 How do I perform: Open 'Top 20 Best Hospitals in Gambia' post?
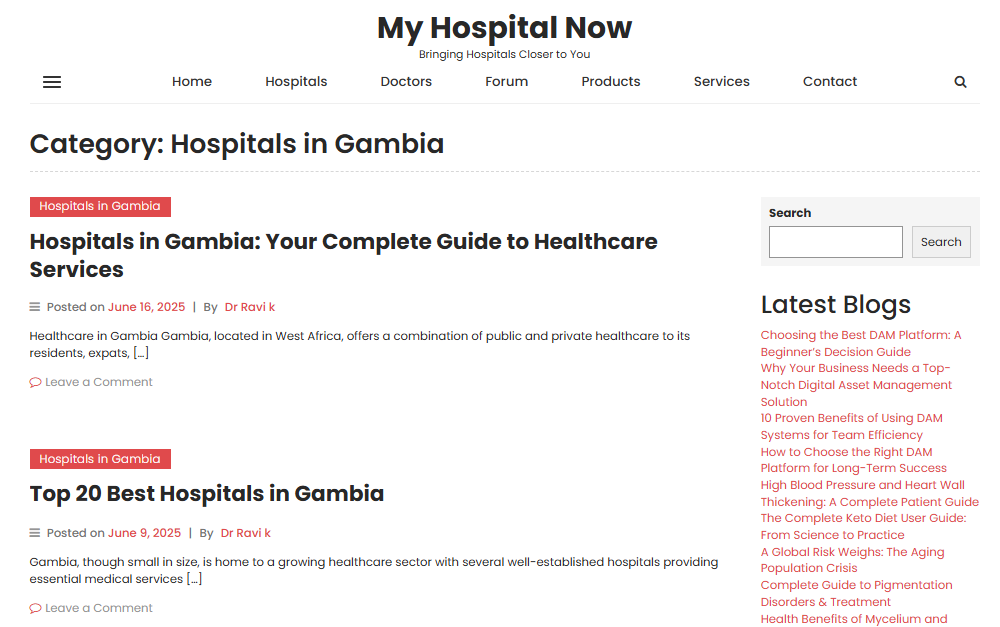[x=207, y=494]
